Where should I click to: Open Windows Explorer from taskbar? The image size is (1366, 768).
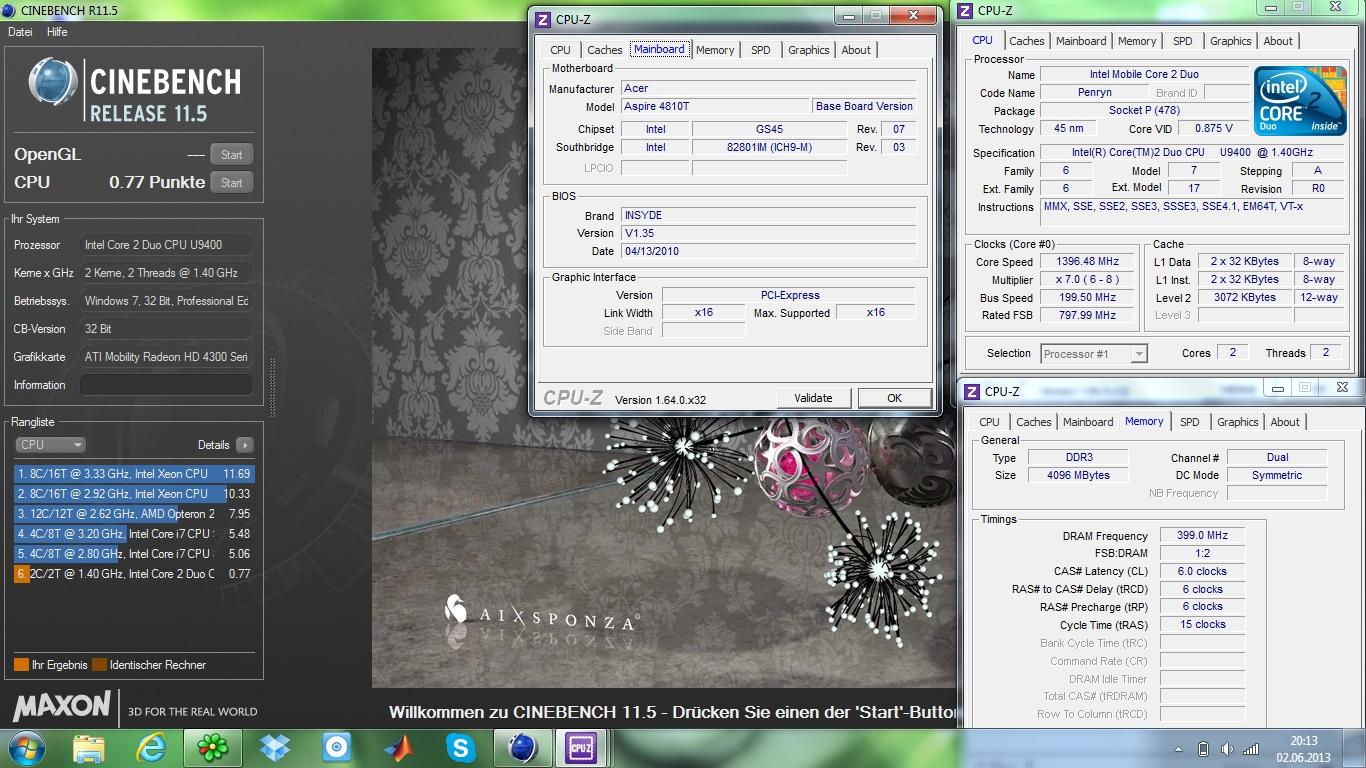(x=89, y=748)
